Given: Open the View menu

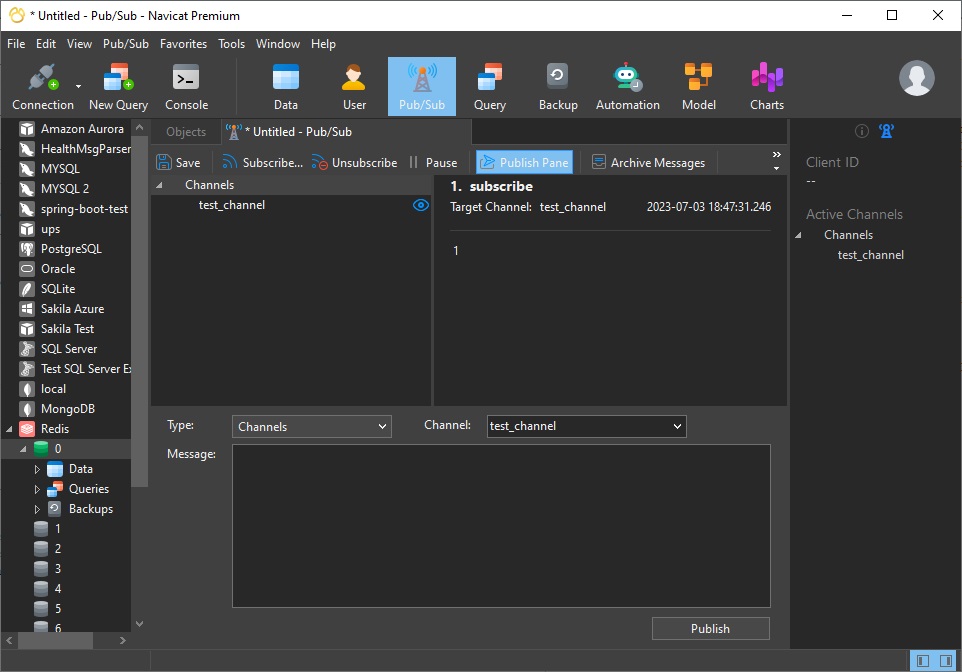Looking at the screenshot, I should [x=79, y=44].
